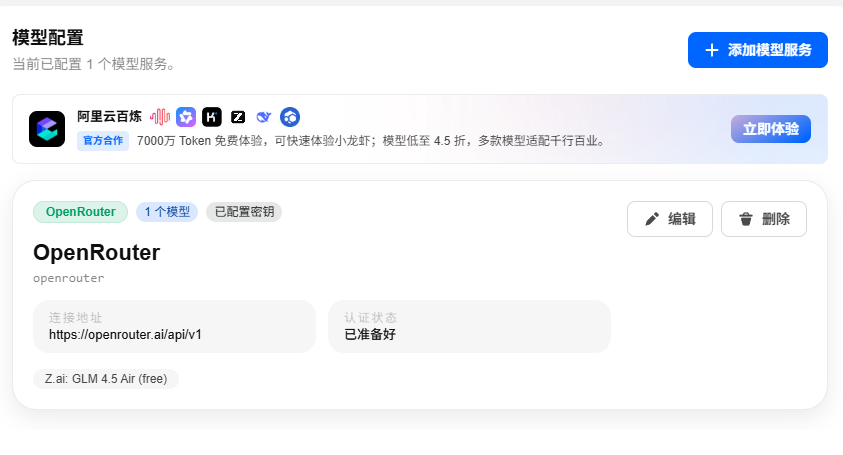Click the purple Tongyi Qianwen icon
843x455 pixels.
(x=185, y=117)
